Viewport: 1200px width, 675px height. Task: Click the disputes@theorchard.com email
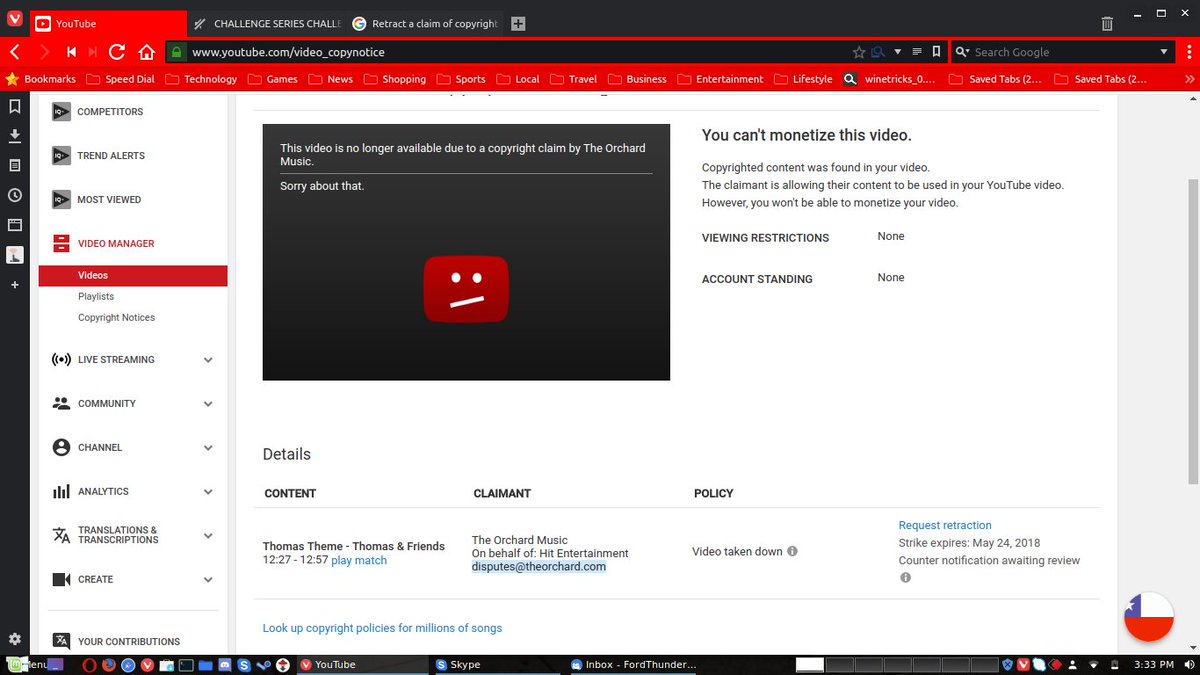pos(539,567)
